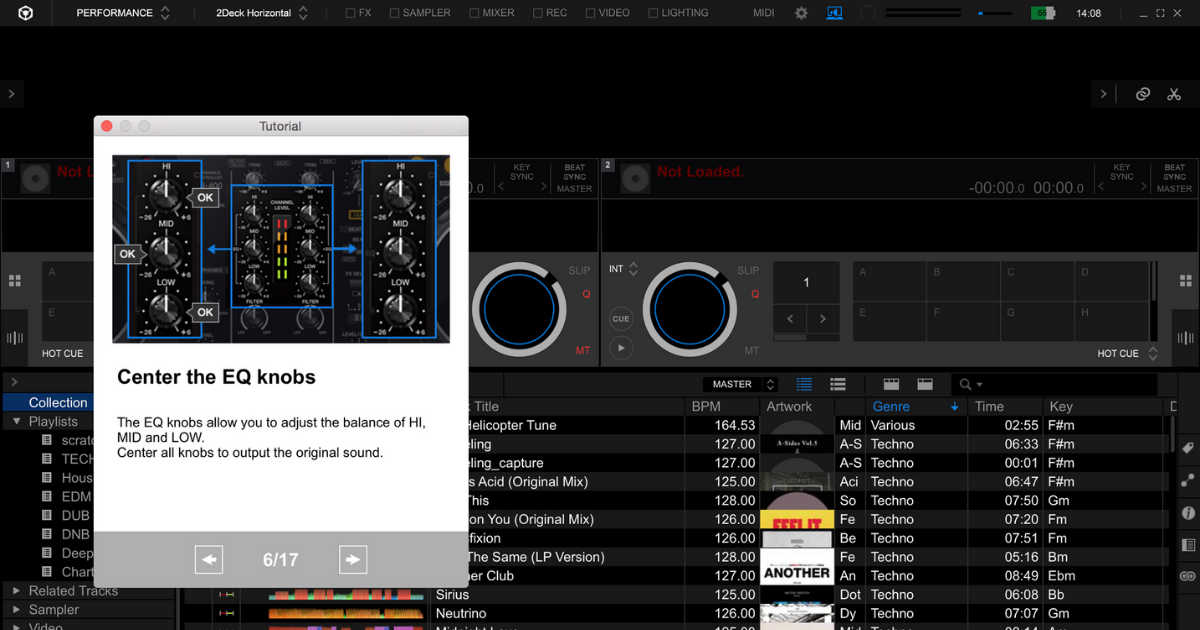Open the preferences gear icon
1200x630 pixels.
801,13
